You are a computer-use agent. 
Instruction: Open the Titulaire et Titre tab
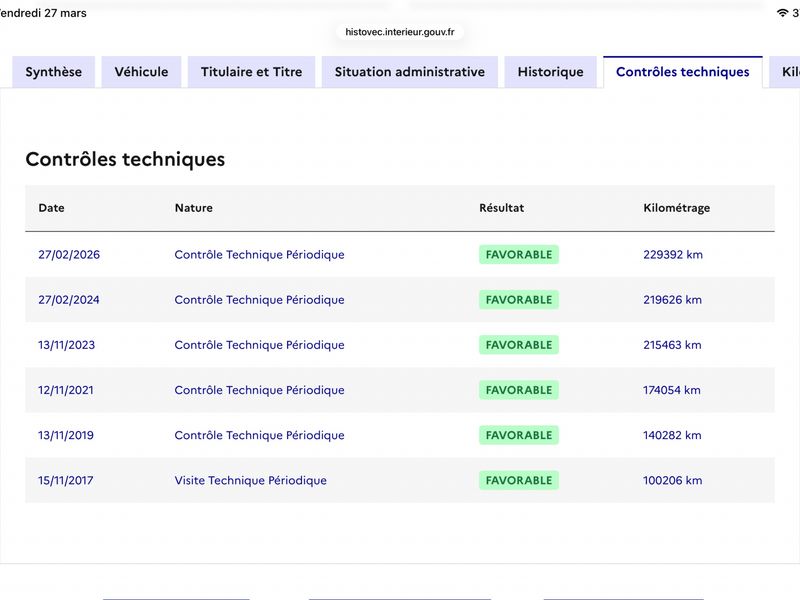coord(252,72)
